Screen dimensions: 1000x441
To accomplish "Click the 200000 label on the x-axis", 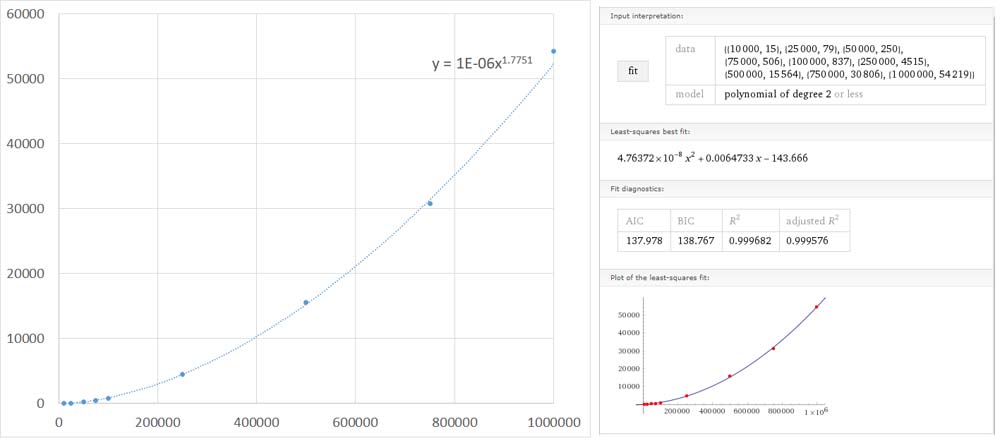I will click(x=157, y=422).
